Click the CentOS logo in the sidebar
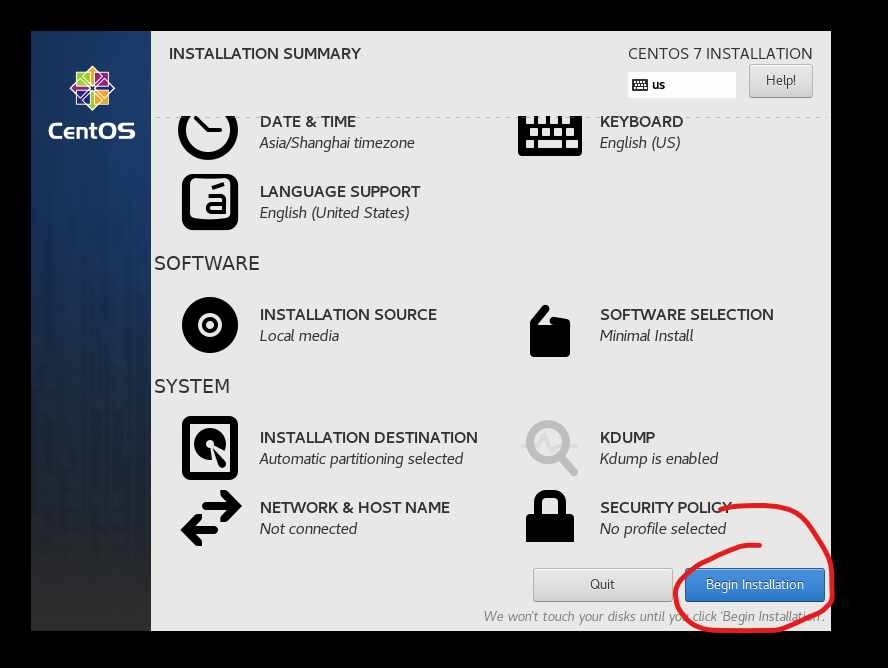The width and height of the screenshot is (888, 668). pyautogui.click(x=92, y=104)
